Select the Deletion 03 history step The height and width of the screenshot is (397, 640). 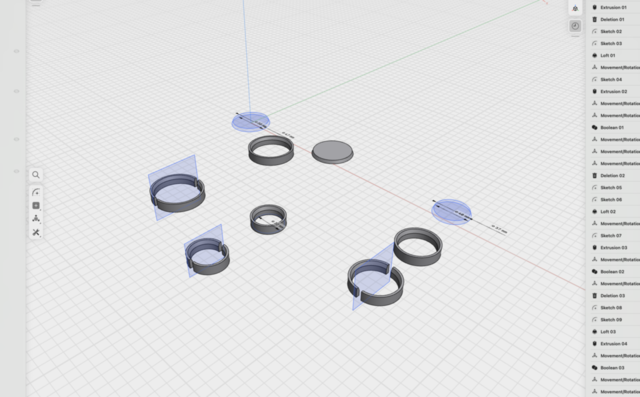pos(613,296)
